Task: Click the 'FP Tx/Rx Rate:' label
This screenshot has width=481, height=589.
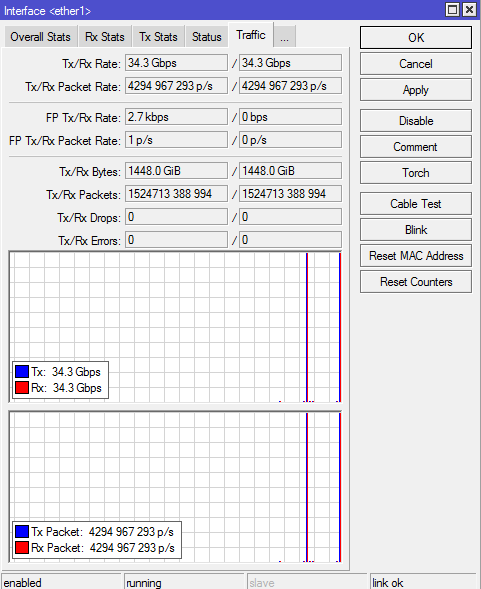Action: pos(83,118)
